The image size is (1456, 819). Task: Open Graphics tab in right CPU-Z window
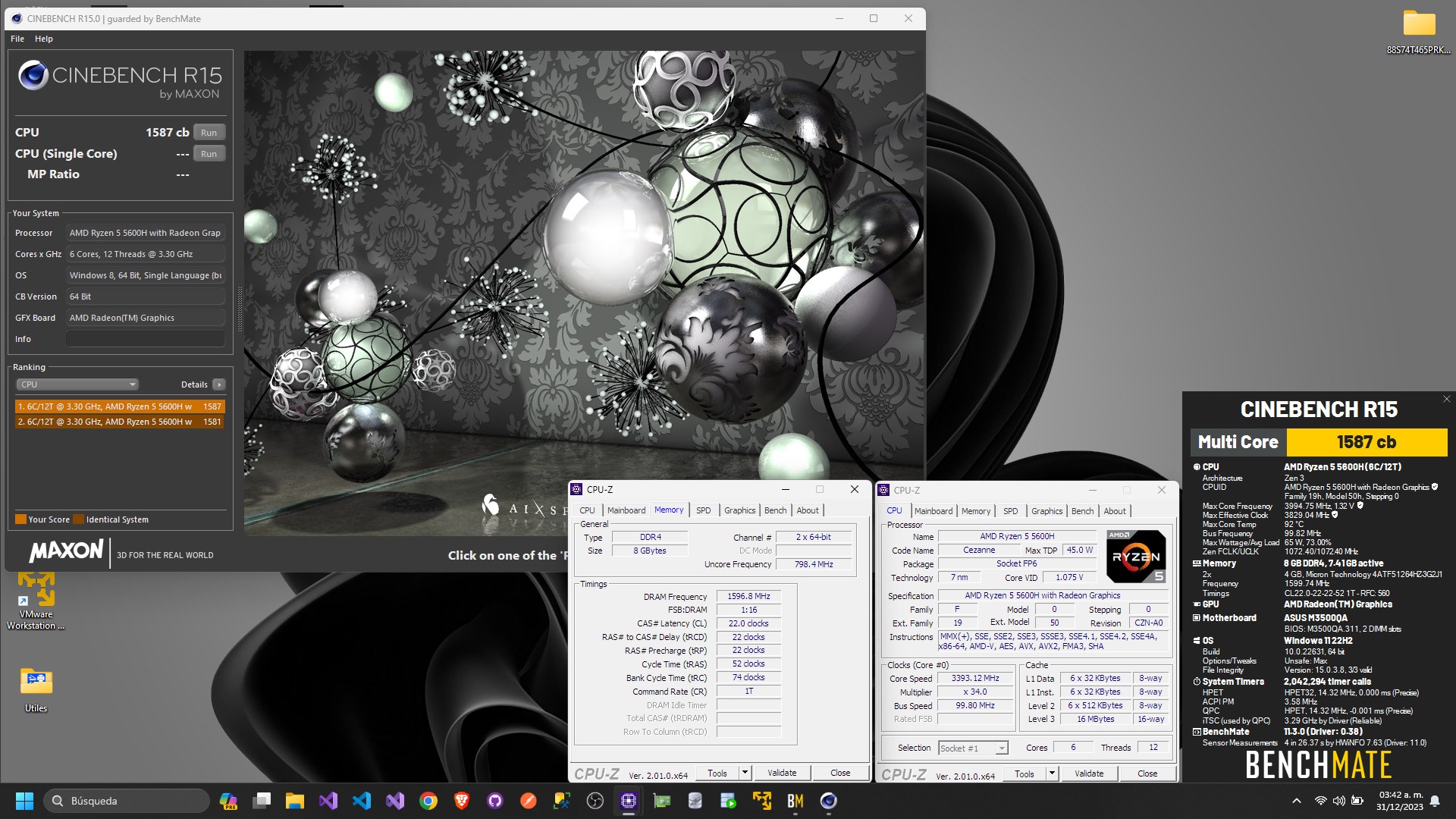pyautogui.click(x=1046, y=511)
